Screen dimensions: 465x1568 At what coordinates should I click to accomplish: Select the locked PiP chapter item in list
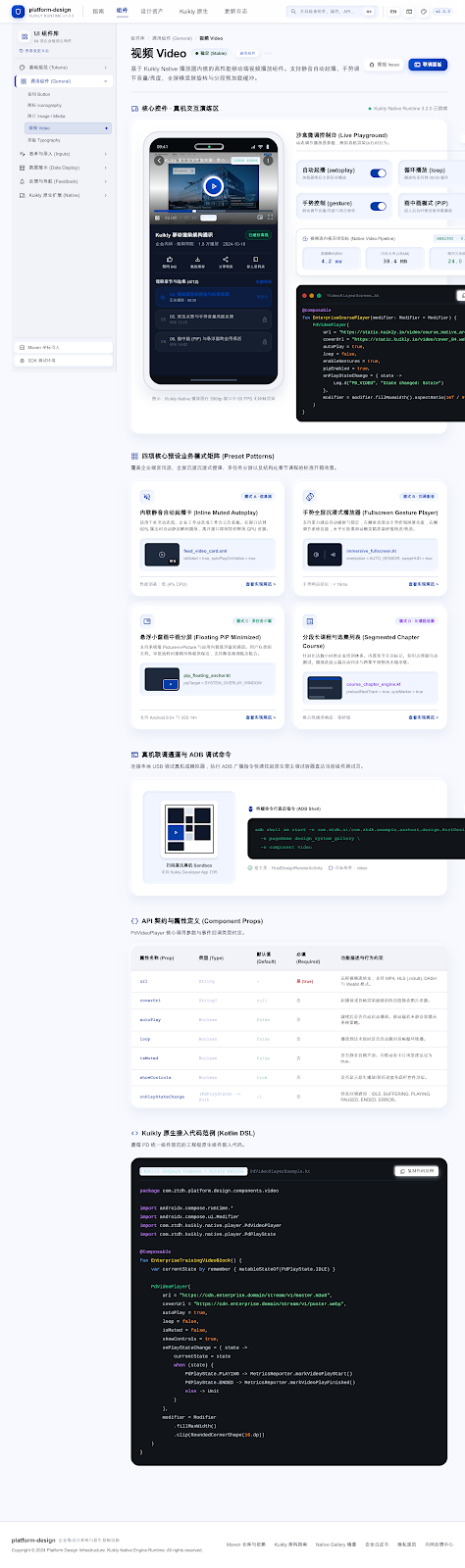click(213, 341)
